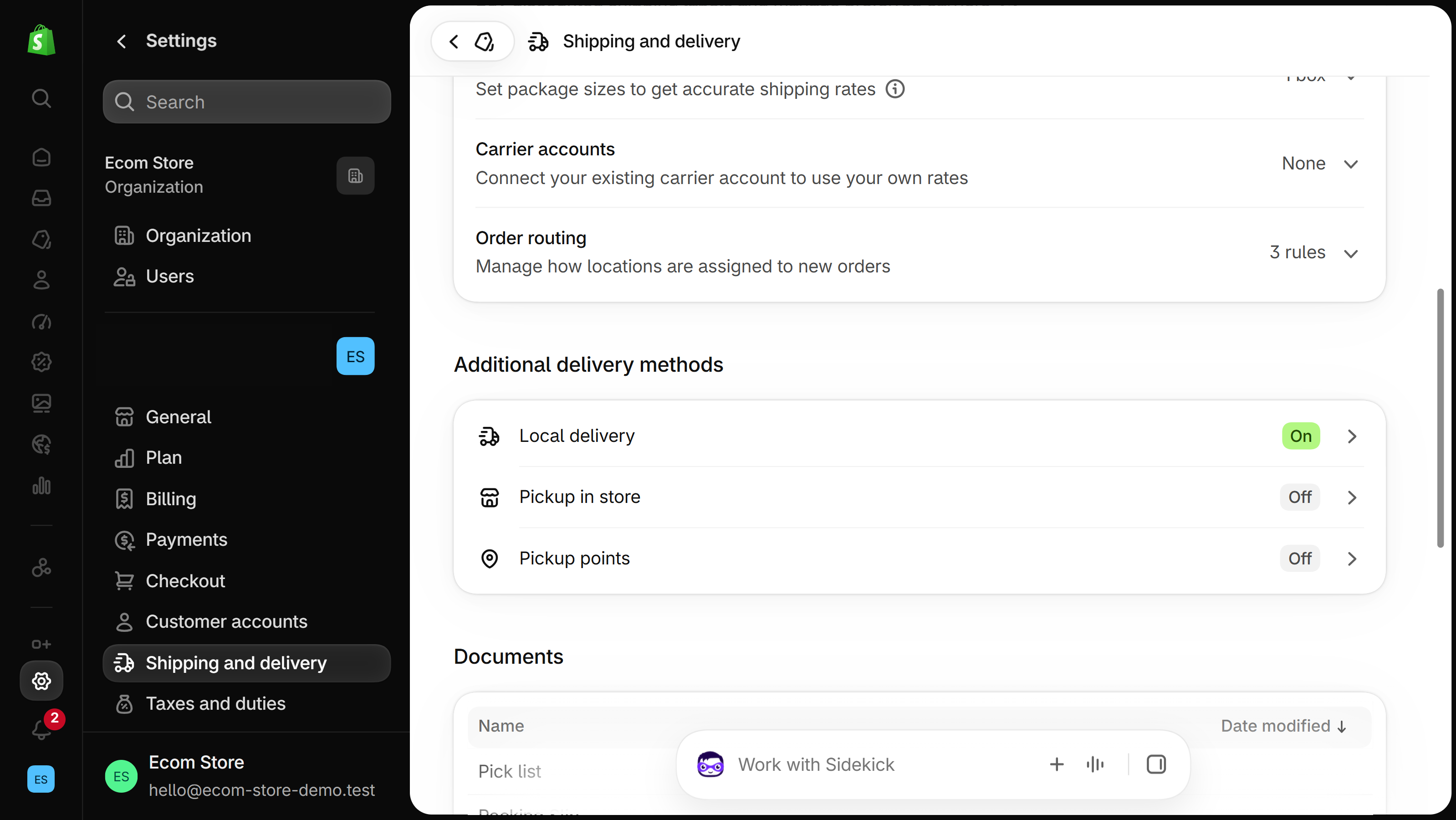Viewport: 1456px width, 820px height.
Task: Expand Order routing 3 rules chevron
Action: tap(1351, 253)
